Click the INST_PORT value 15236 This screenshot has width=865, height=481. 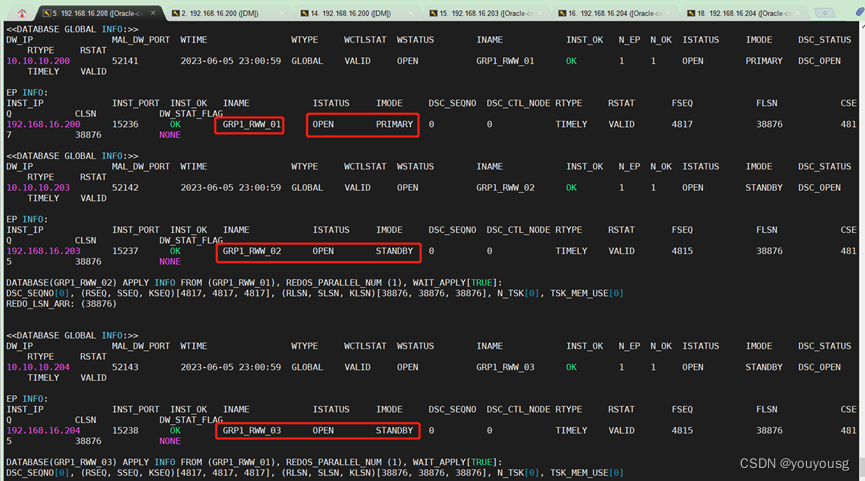click(x=125, y=124)
